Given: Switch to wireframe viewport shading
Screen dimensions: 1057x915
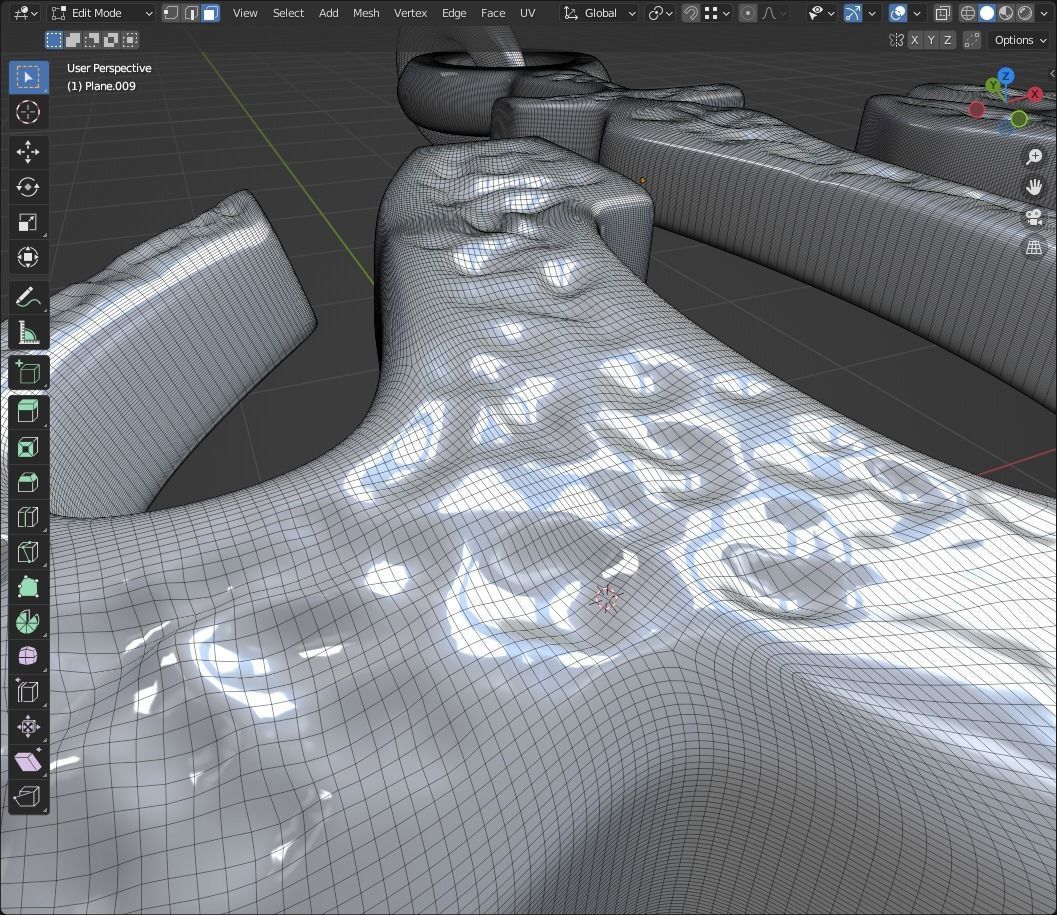Looking at the screenshot, I should coord(968,13).
